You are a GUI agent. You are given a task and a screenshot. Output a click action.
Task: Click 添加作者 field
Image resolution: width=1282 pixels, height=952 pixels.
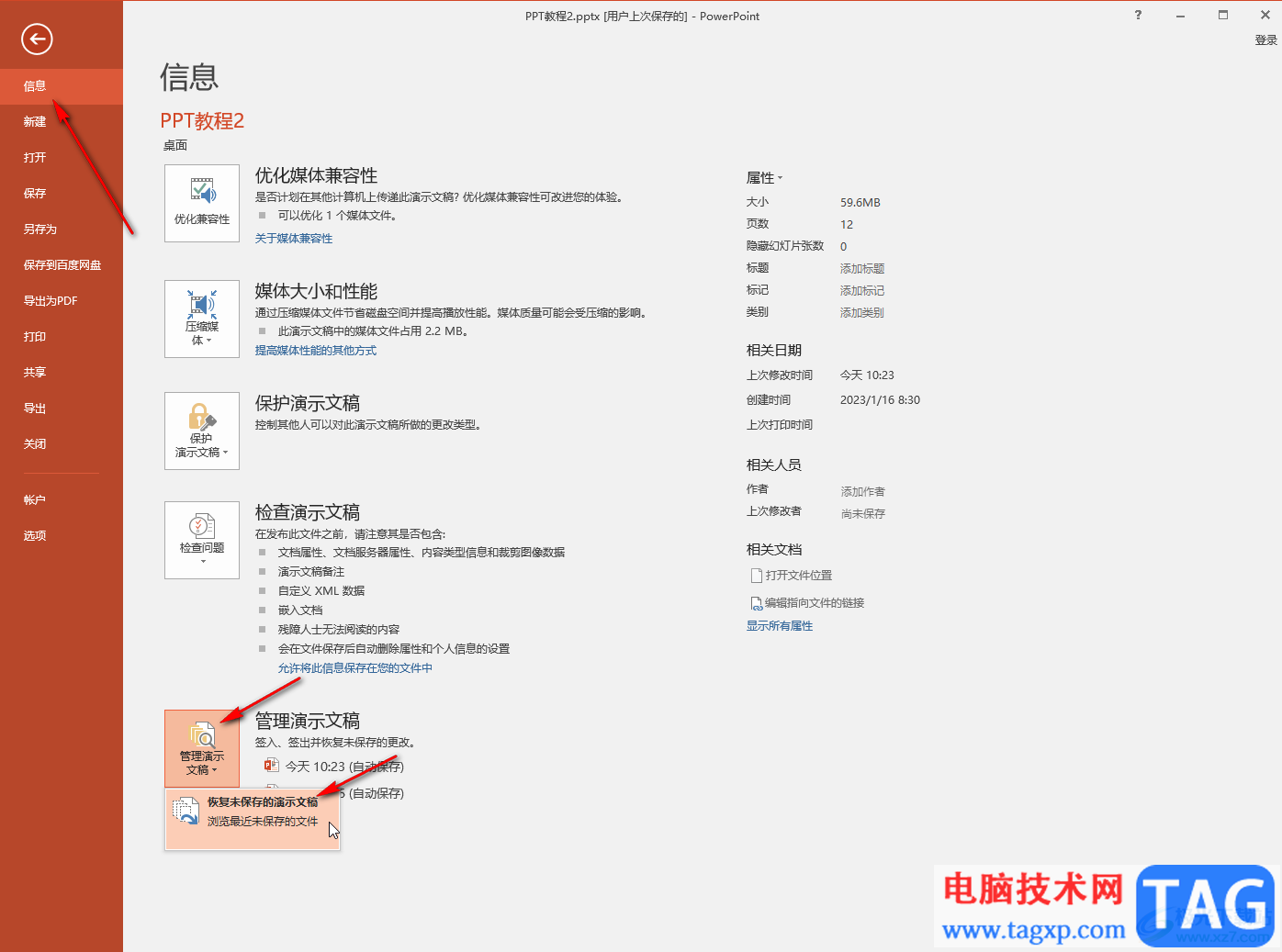[863, 492]
